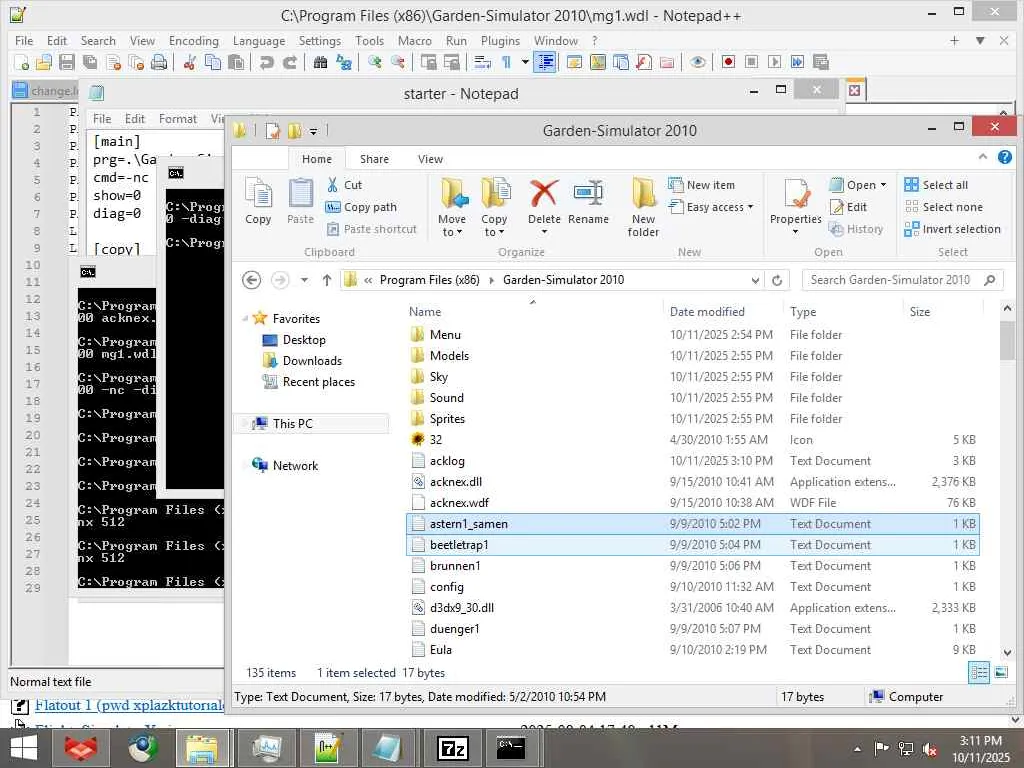Click New file icon in Notepad++ toolbar
This screenshot has height=768, width=1024.
tap(22, 62)
